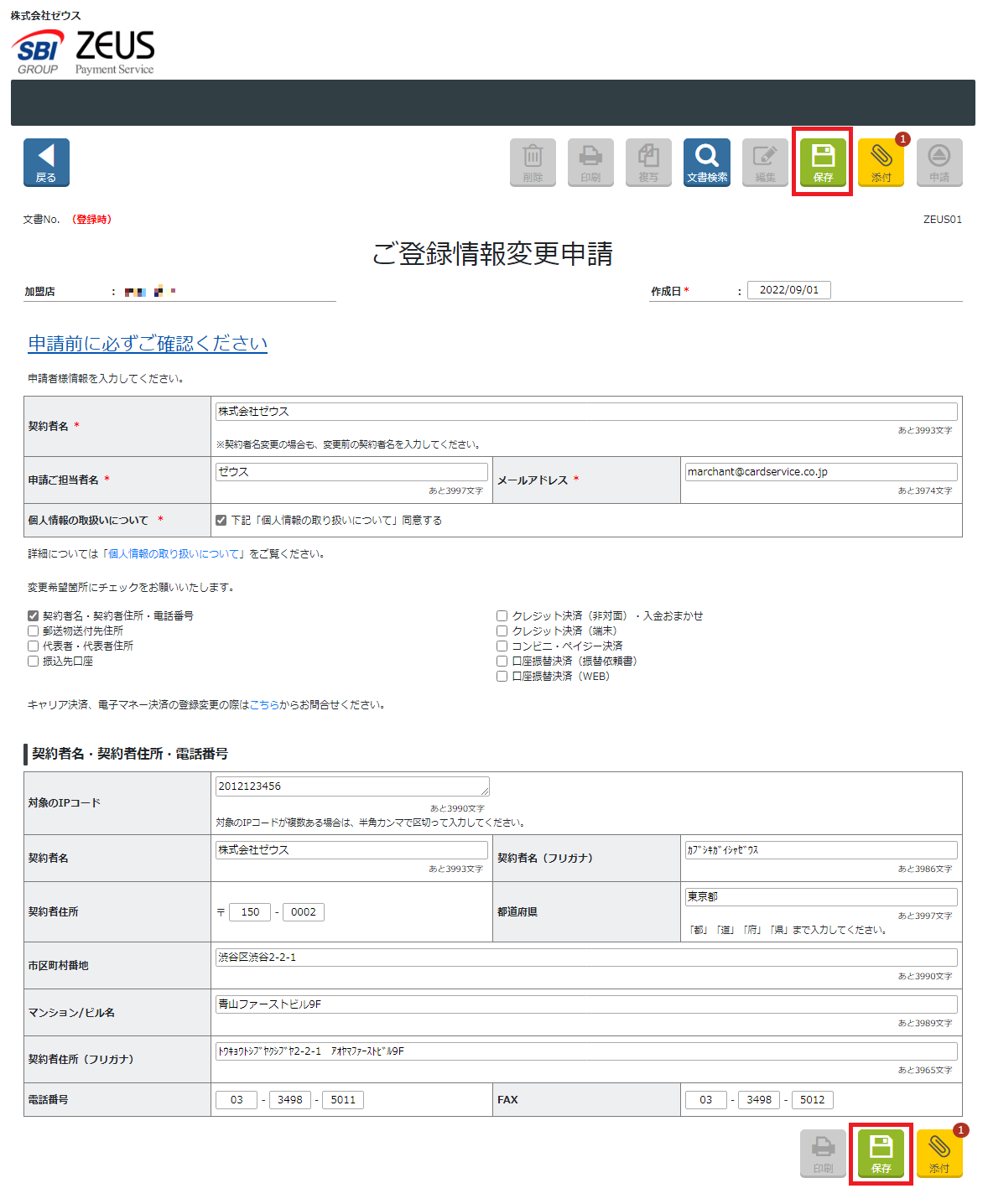Click the 申請 submit icon

pos(939,162)
